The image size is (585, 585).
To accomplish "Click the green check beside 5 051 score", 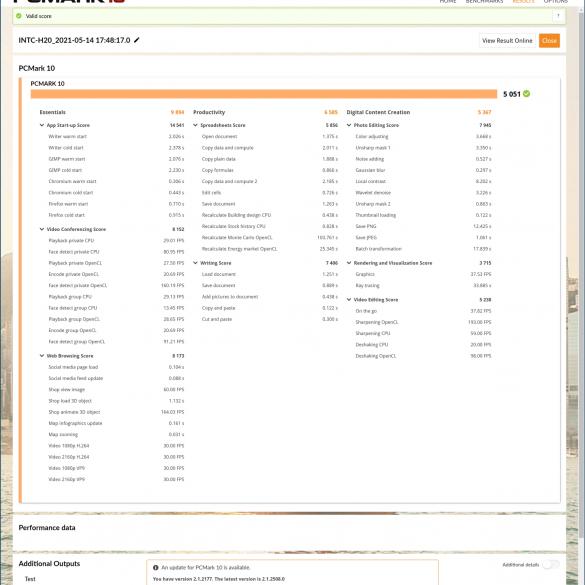I will (x=526, y=94).
